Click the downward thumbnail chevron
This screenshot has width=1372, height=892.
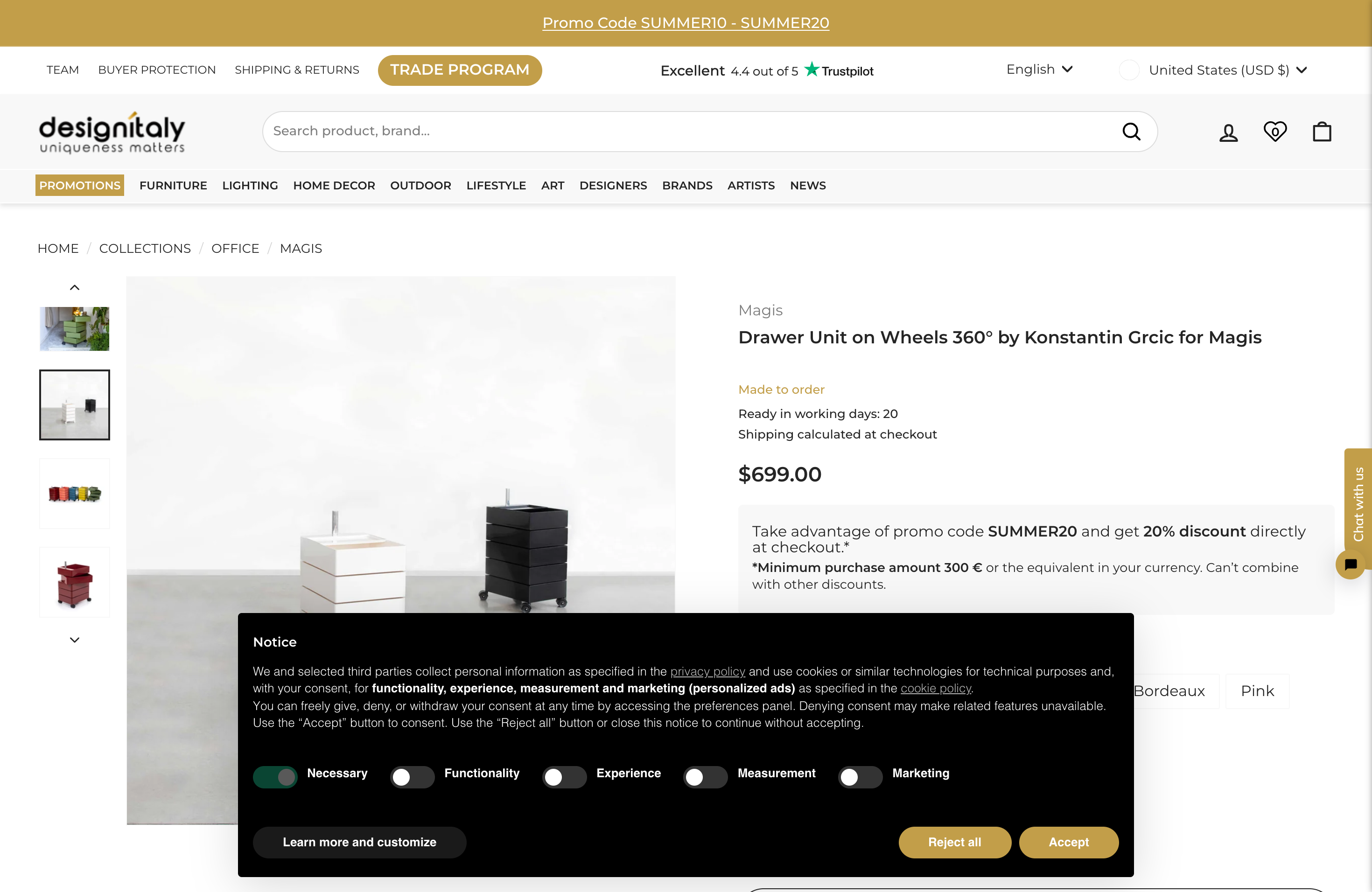(x=74, y=640)
